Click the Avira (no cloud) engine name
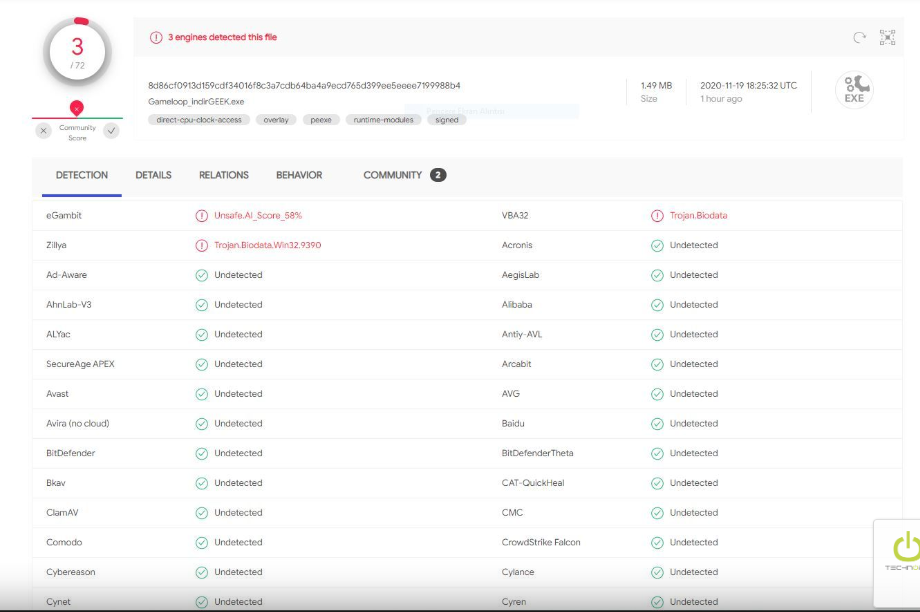This screenshot has width=920, height=612. (x=77, y=424)
